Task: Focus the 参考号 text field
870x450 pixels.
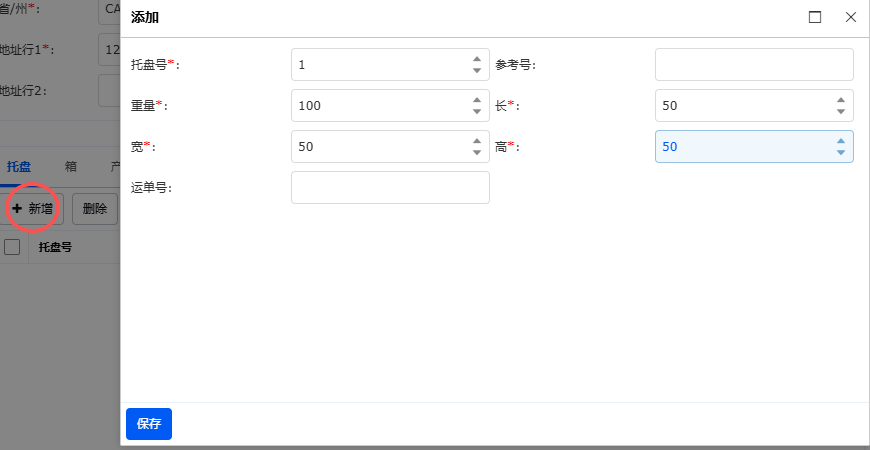Action: [754, 65]
